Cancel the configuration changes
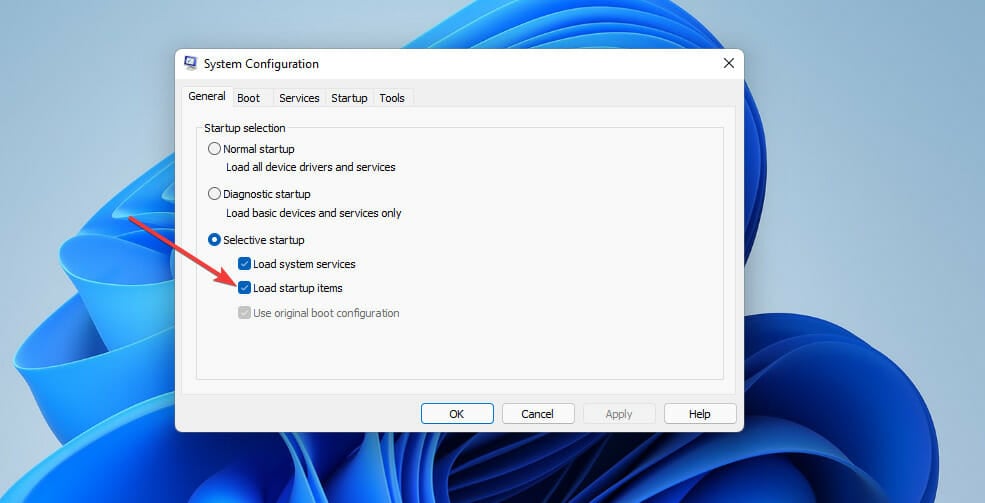 tap(538, 414)
